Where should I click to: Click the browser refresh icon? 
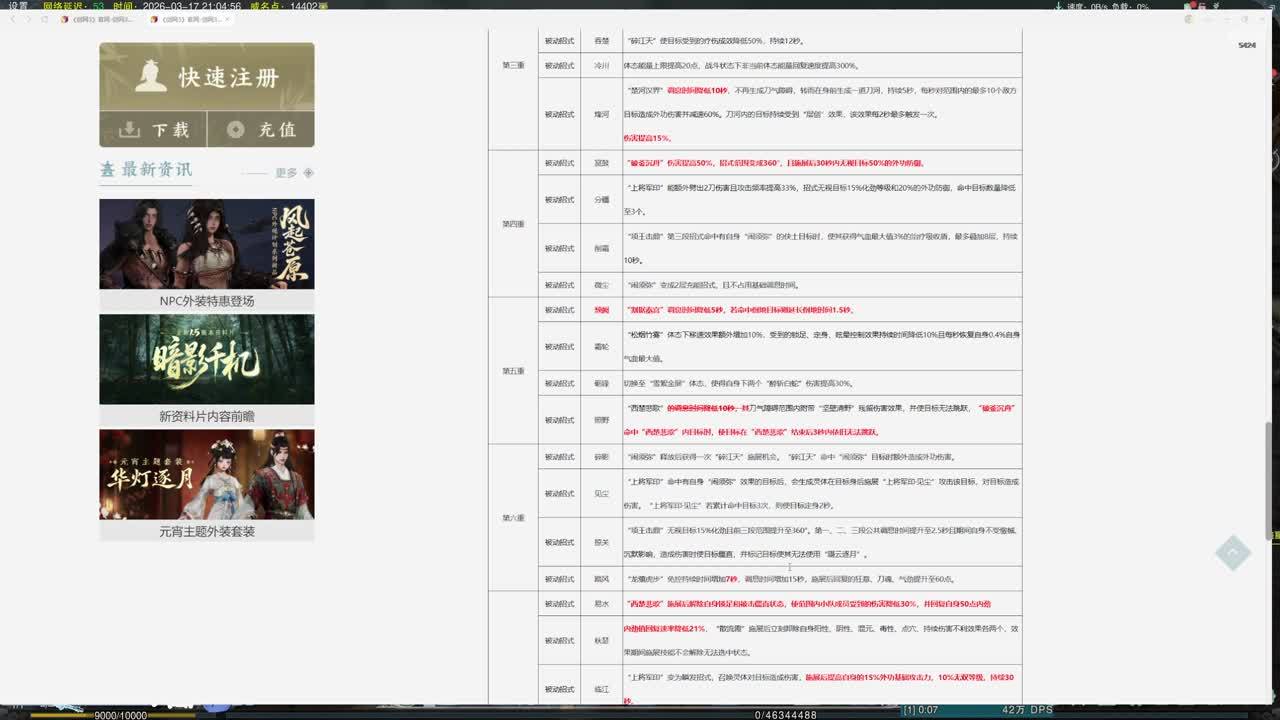(45, 19)
